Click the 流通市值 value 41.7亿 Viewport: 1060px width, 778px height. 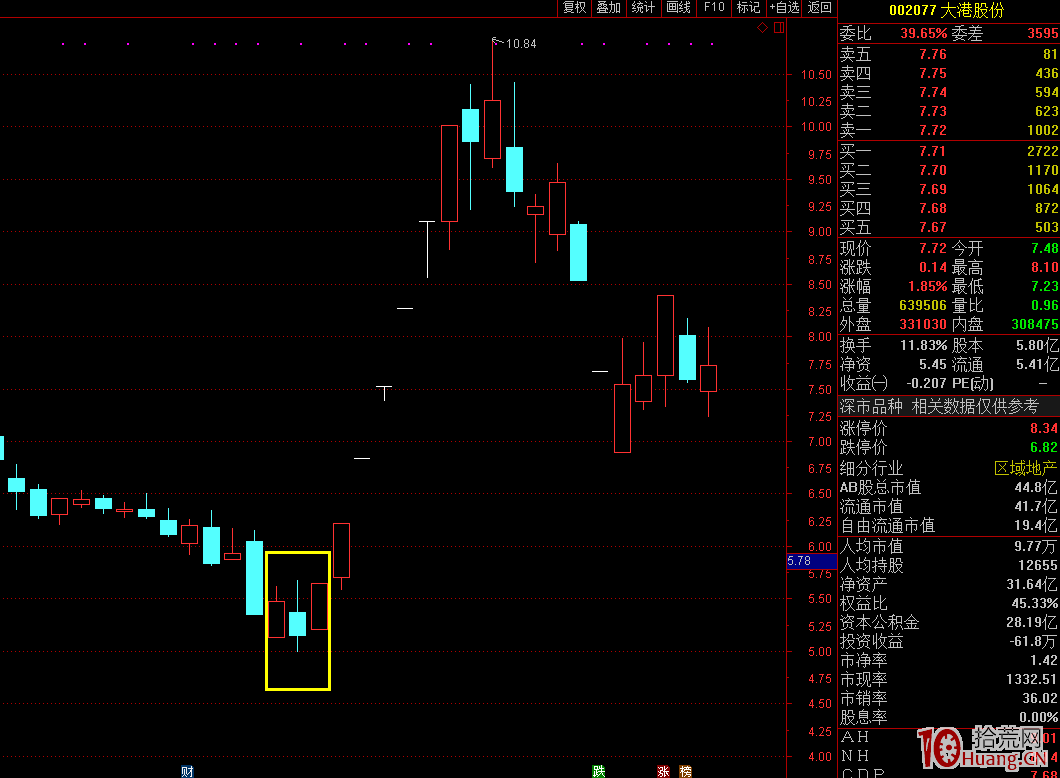coord(1036,506)
